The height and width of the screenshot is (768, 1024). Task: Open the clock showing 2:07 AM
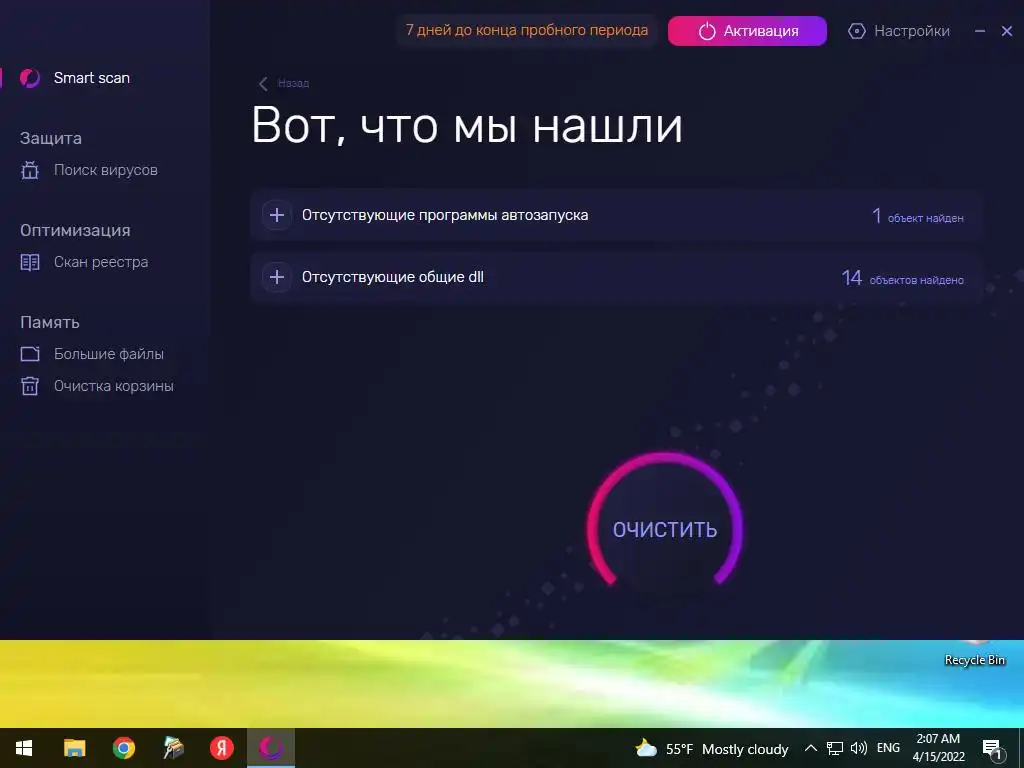coord(938,748)
